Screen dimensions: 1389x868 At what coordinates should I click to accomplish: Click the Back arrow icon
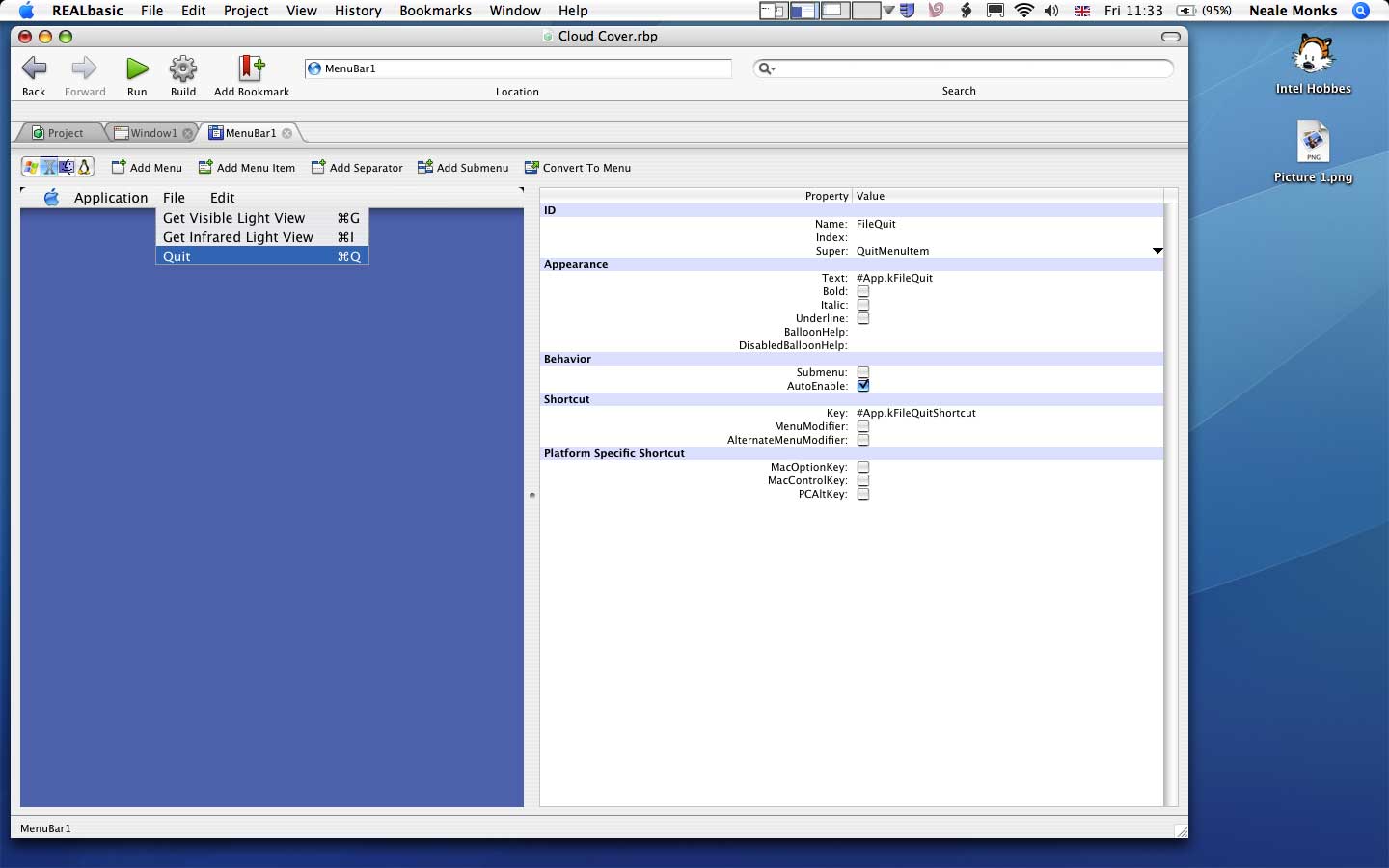(34, 68)
